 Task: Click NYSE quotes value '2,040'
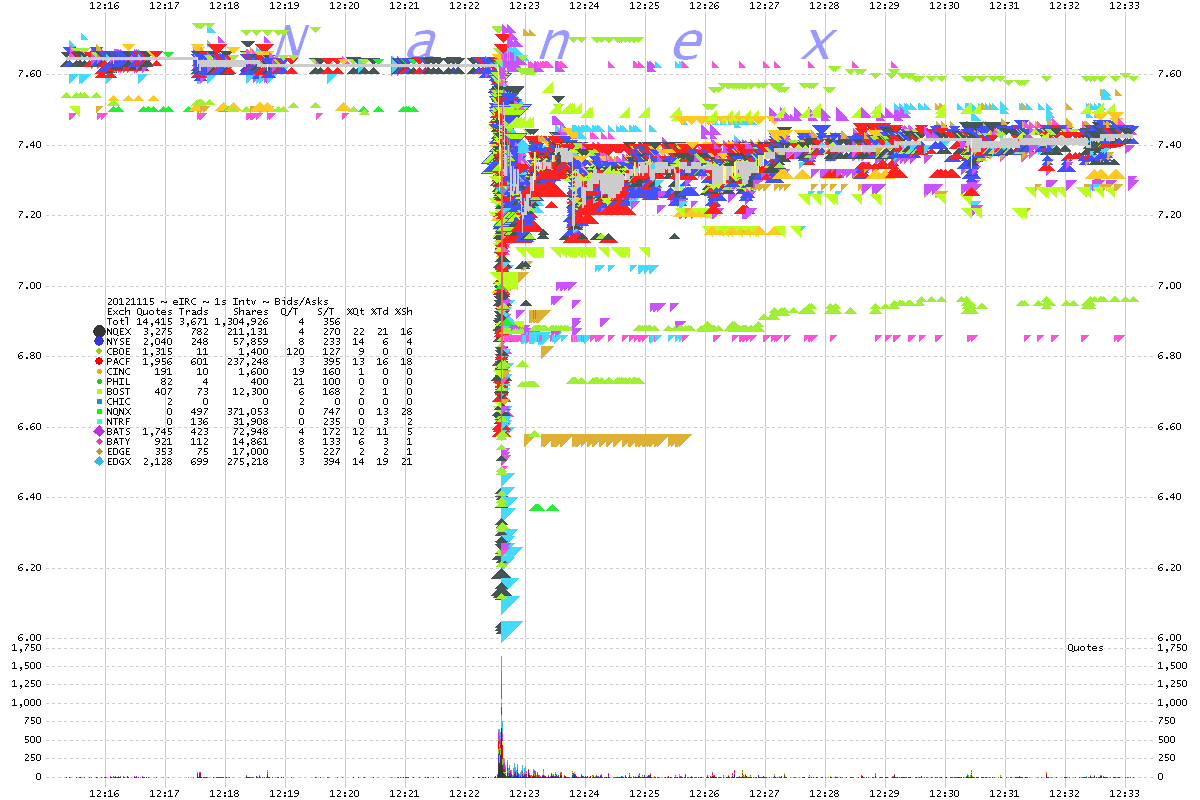(x=157, y=341)
